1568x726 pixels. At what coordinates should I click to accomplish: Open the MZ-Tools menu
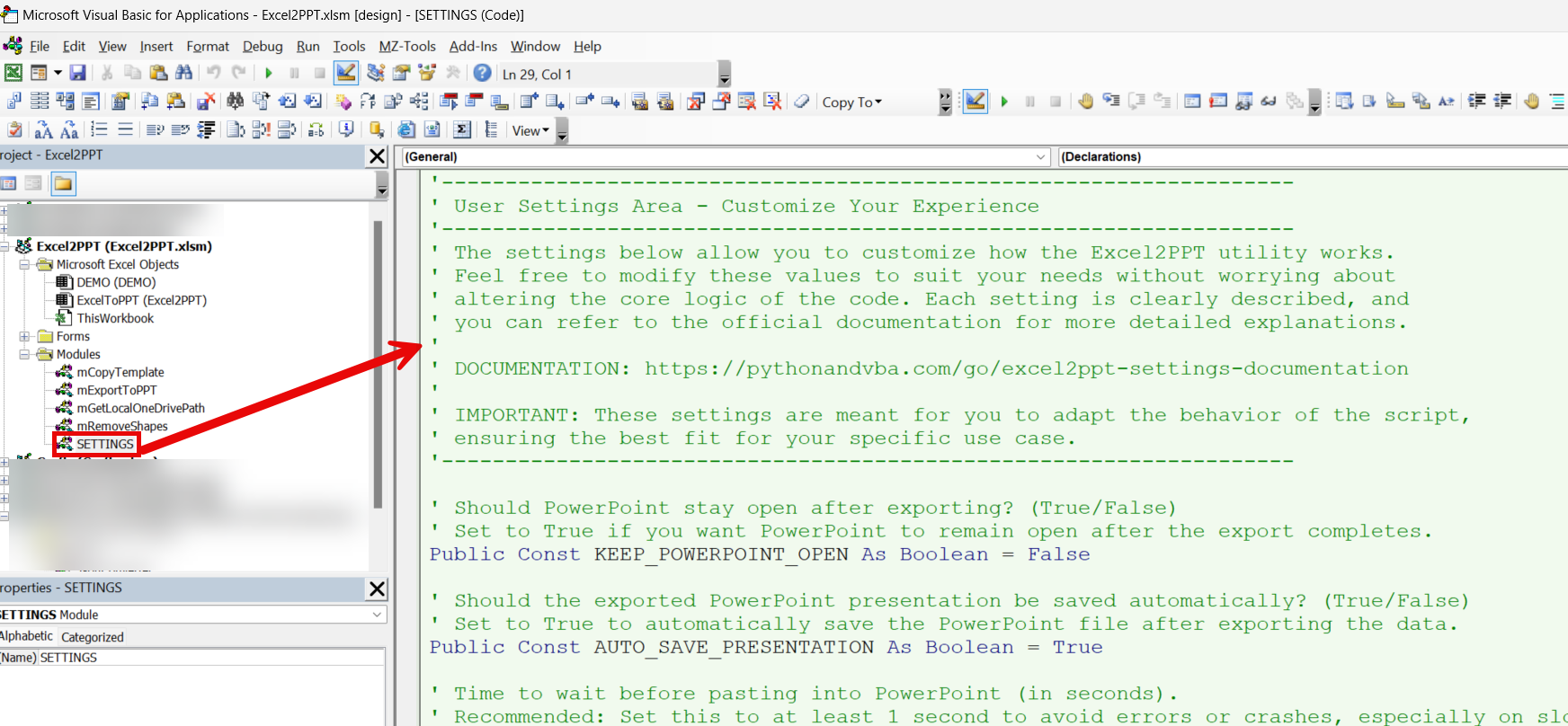tap(406, 46)
